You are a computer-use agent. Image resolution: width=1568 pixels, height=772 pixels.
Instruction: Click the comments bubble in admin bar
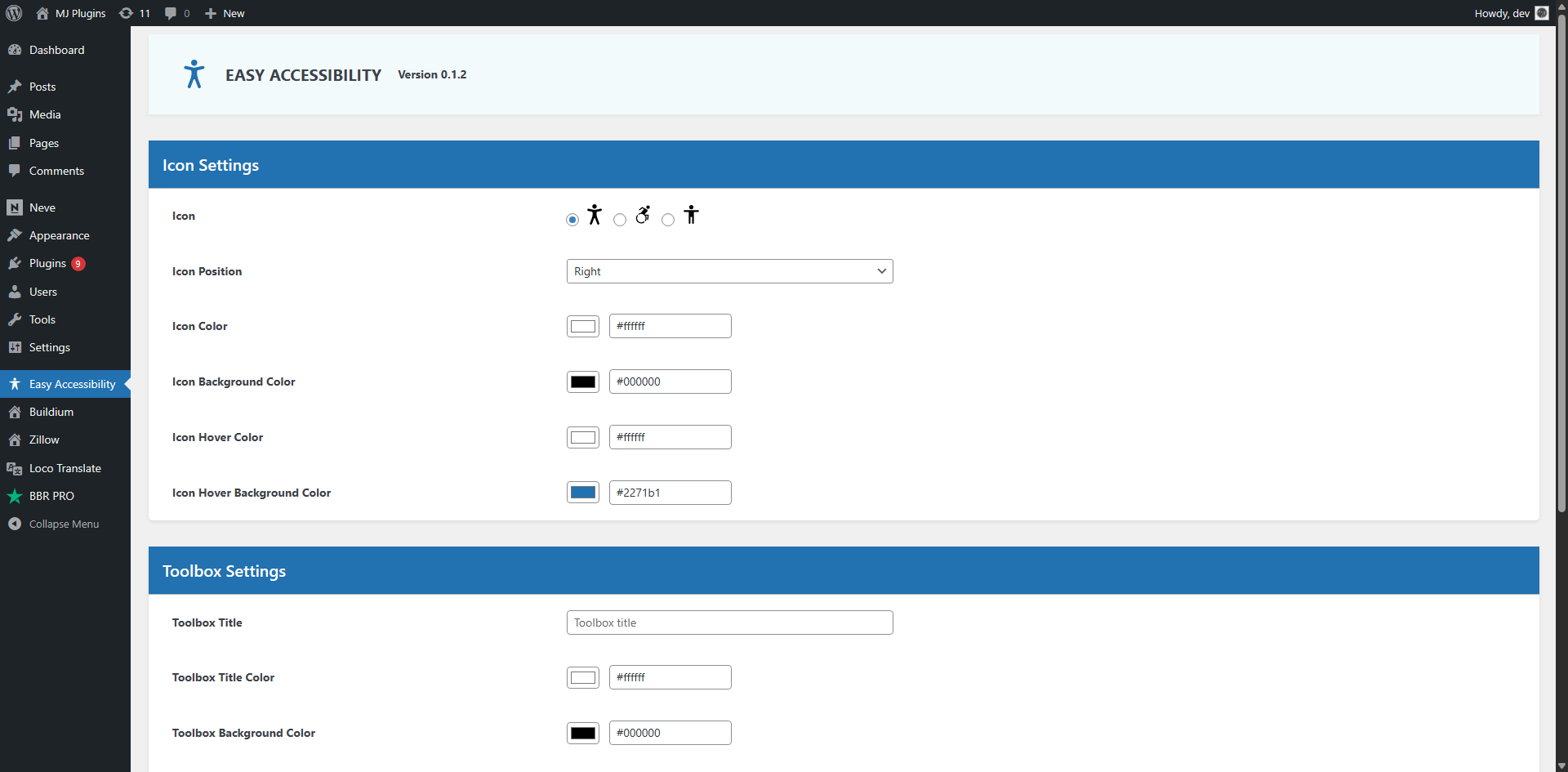point(176,13)
